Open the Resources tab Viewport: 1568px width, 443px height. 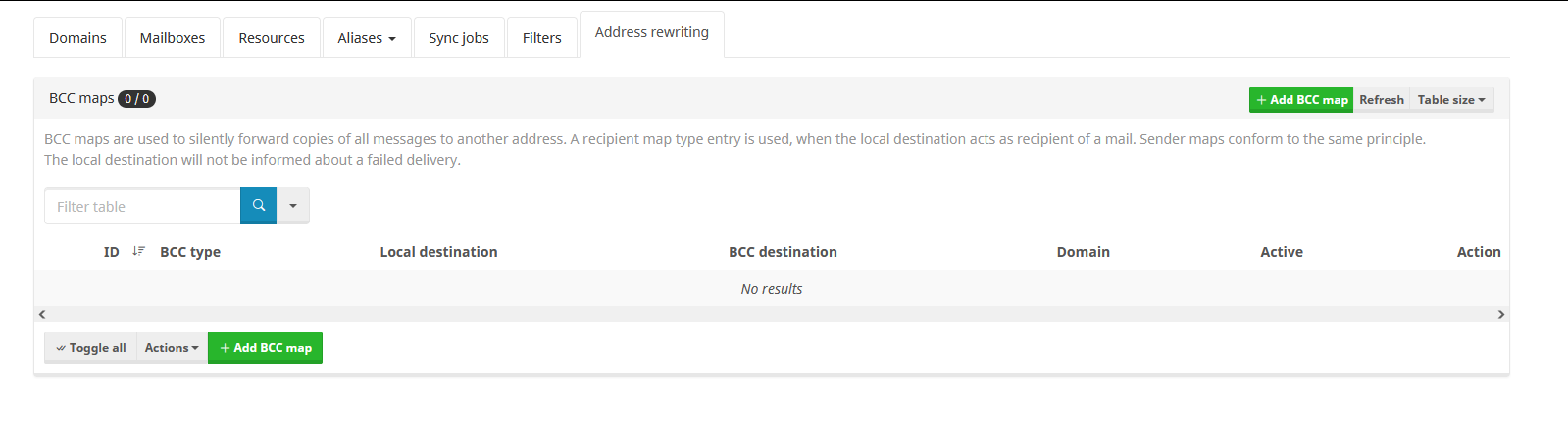[272, 38]
